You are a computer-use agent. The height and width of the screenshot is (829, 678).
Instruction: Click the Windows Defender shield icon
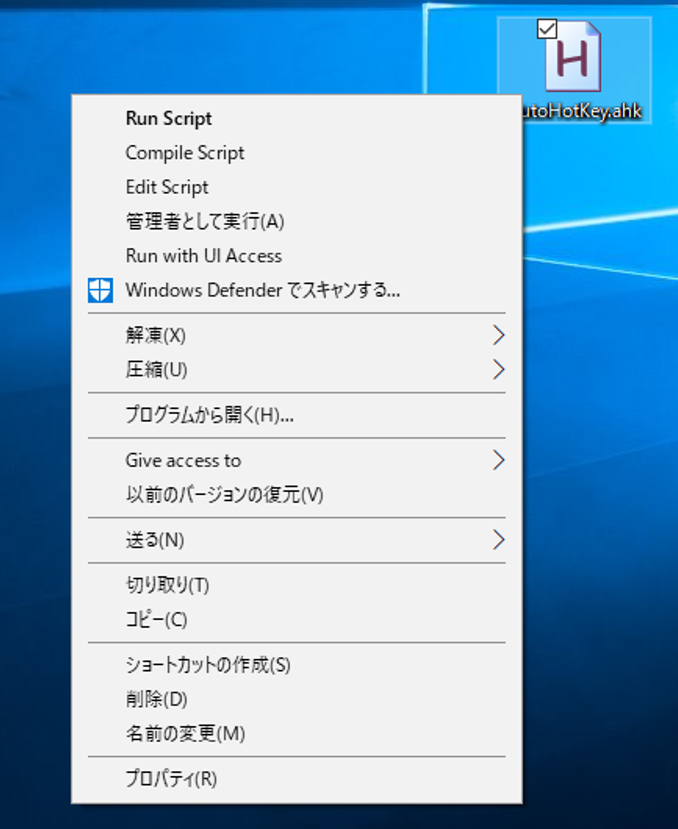click(100, 290)
